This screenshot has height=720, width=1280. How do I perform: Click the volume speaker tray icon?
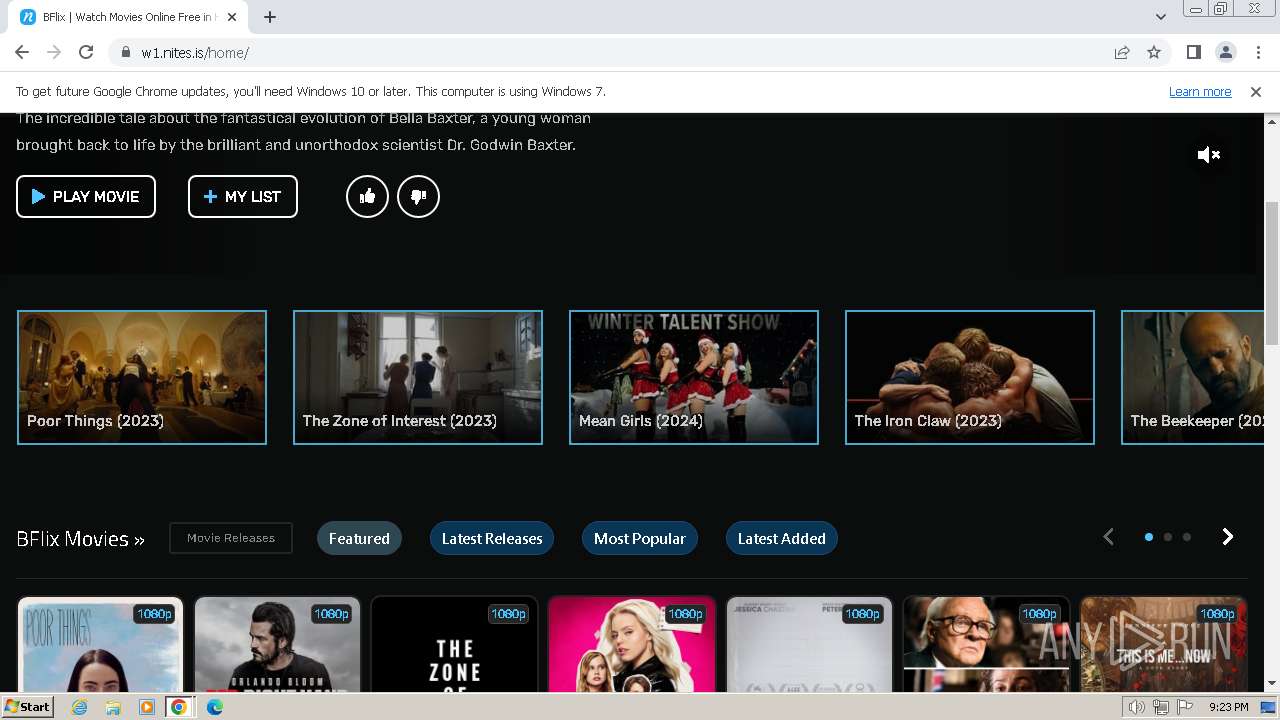[1137, 707]
